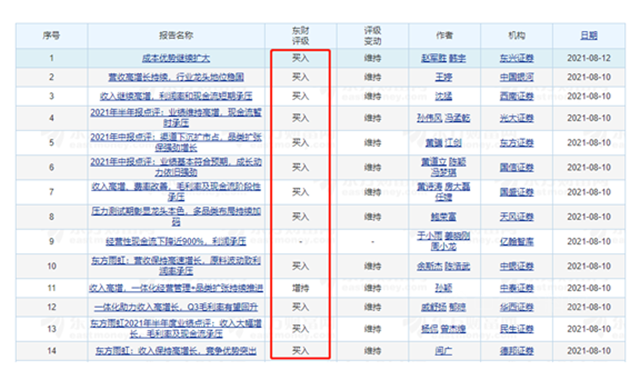Open author link 鲍荣富
This screenshot has width=640, height=370.
[x=444, y=217]
